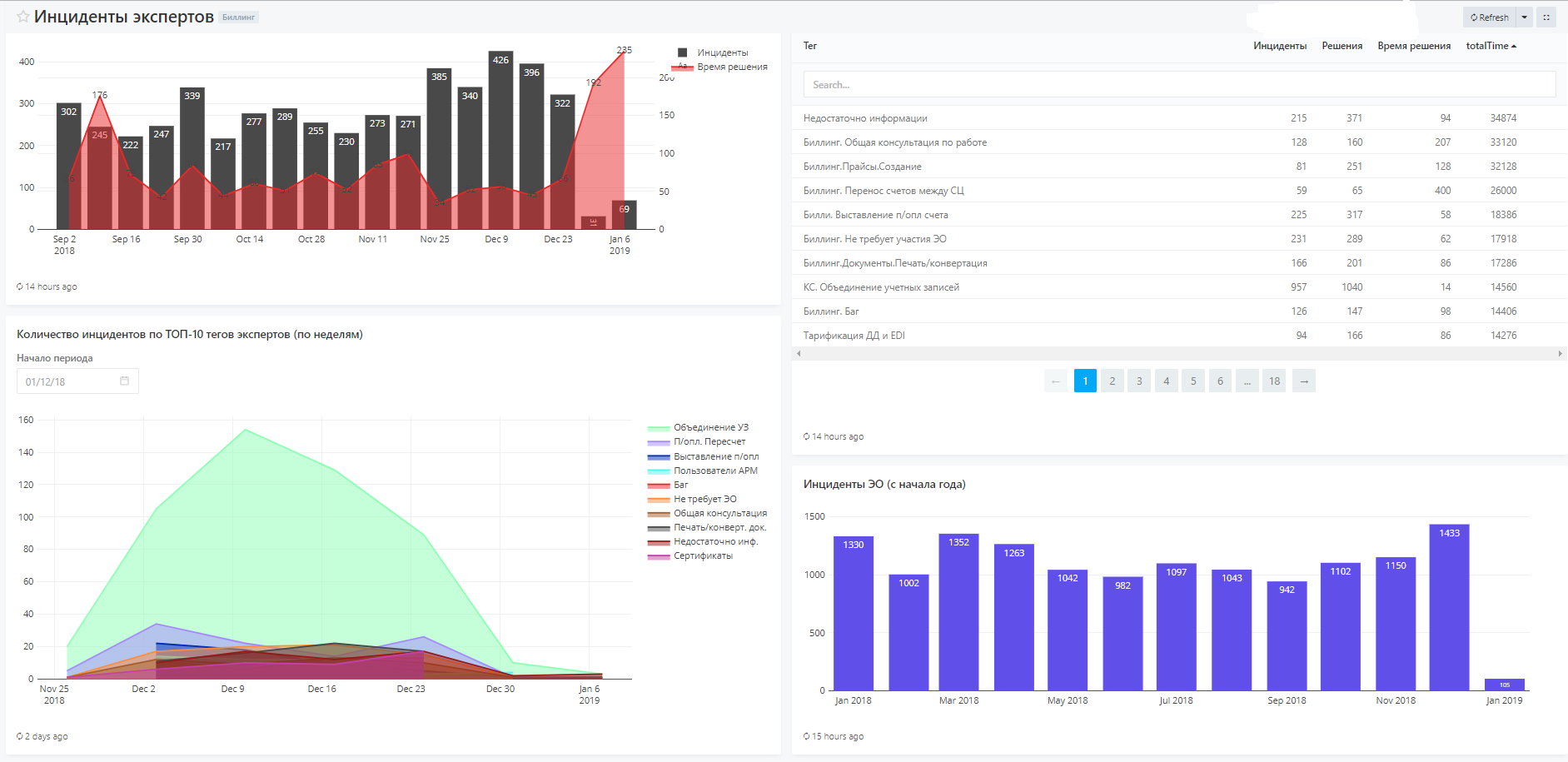Screen dimensions: 1568x762
Task: Open the ellipsis page button in pagination
Action: 1247,381
